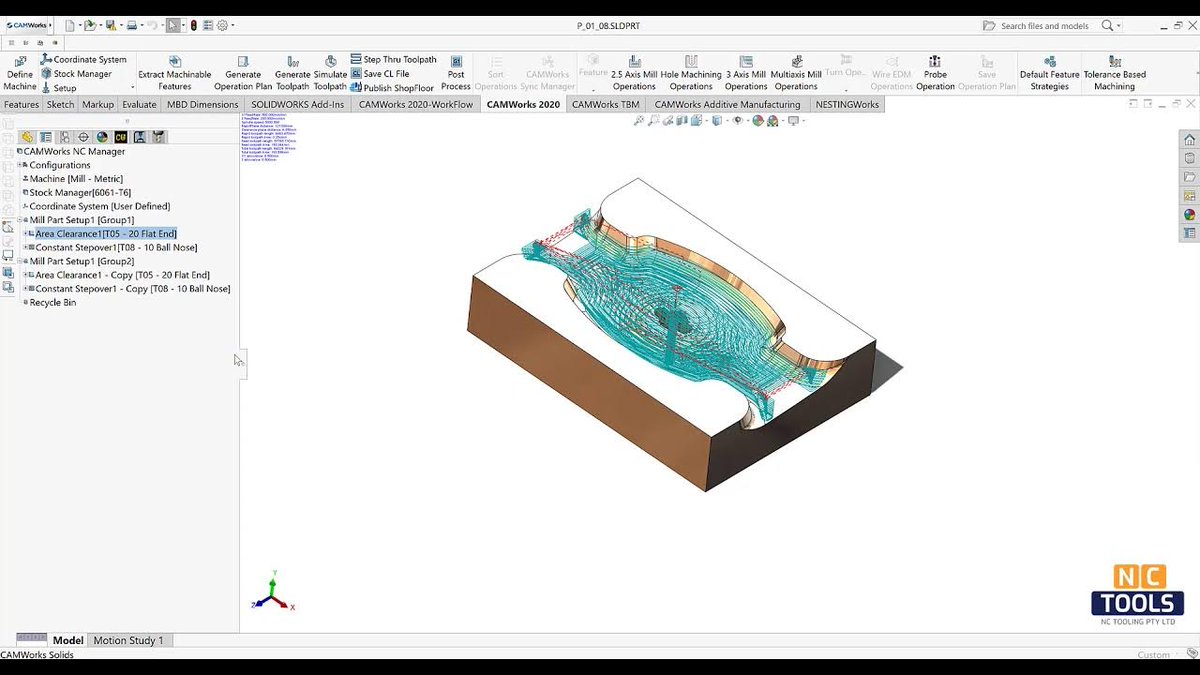
Task: Click the Edit Appearance sphere icon
Action: (758, 120)
